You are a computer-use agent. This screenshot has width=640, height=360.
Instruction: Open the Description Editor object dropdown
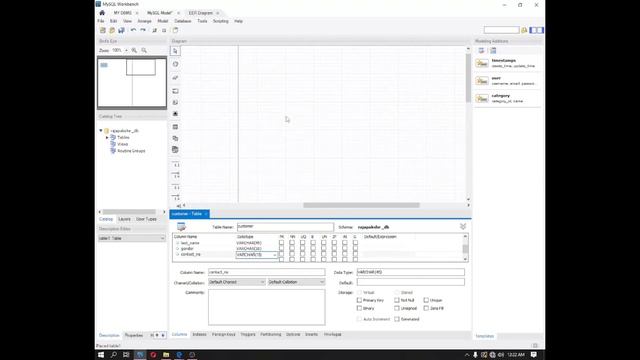131,238
